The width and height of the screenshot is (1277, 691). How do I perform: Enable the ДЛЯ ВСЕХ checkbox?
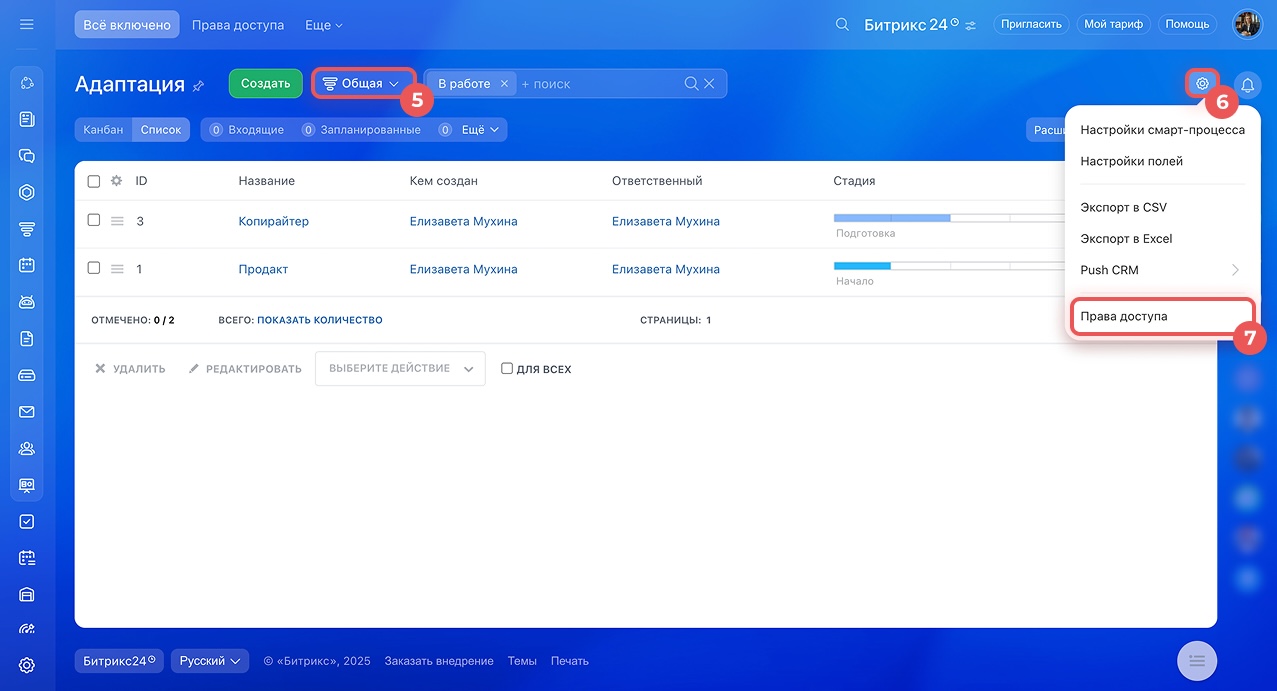coord(507,369)
